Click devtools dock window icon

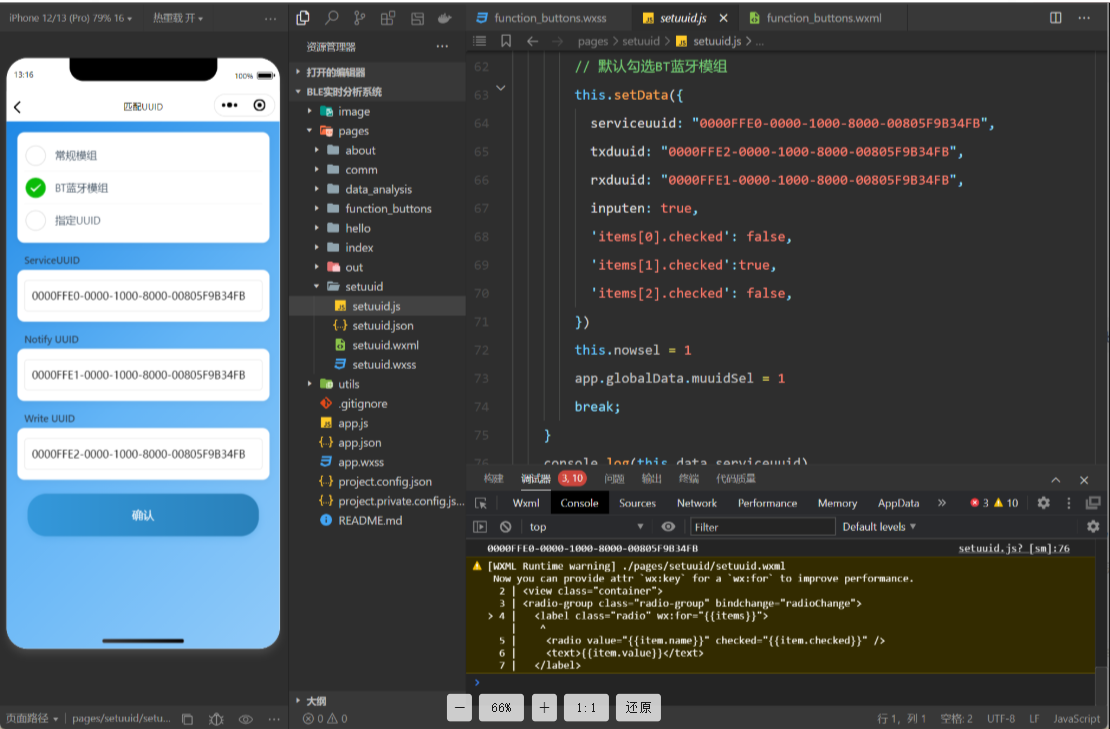(x=1093, y=503)
